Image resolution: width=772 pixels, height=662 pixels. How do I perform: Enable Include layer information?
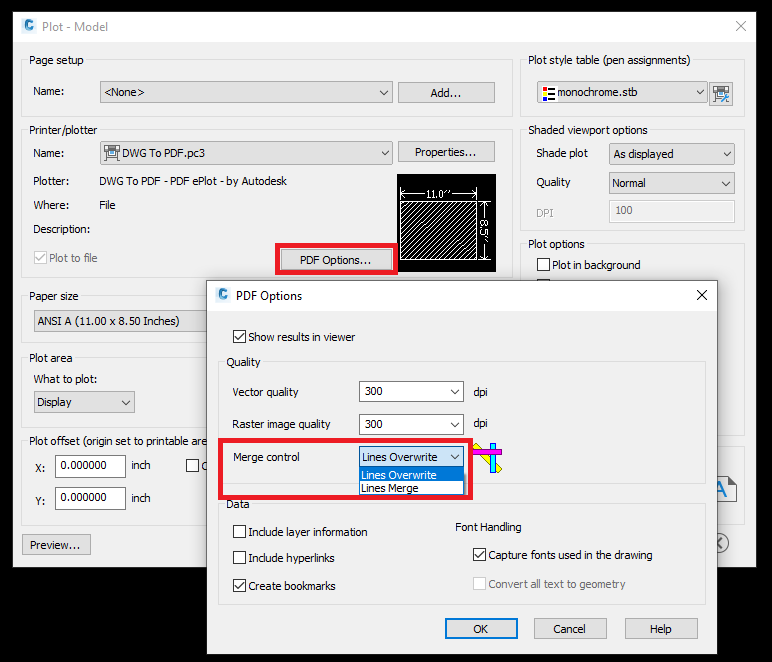tap(239, 532)
